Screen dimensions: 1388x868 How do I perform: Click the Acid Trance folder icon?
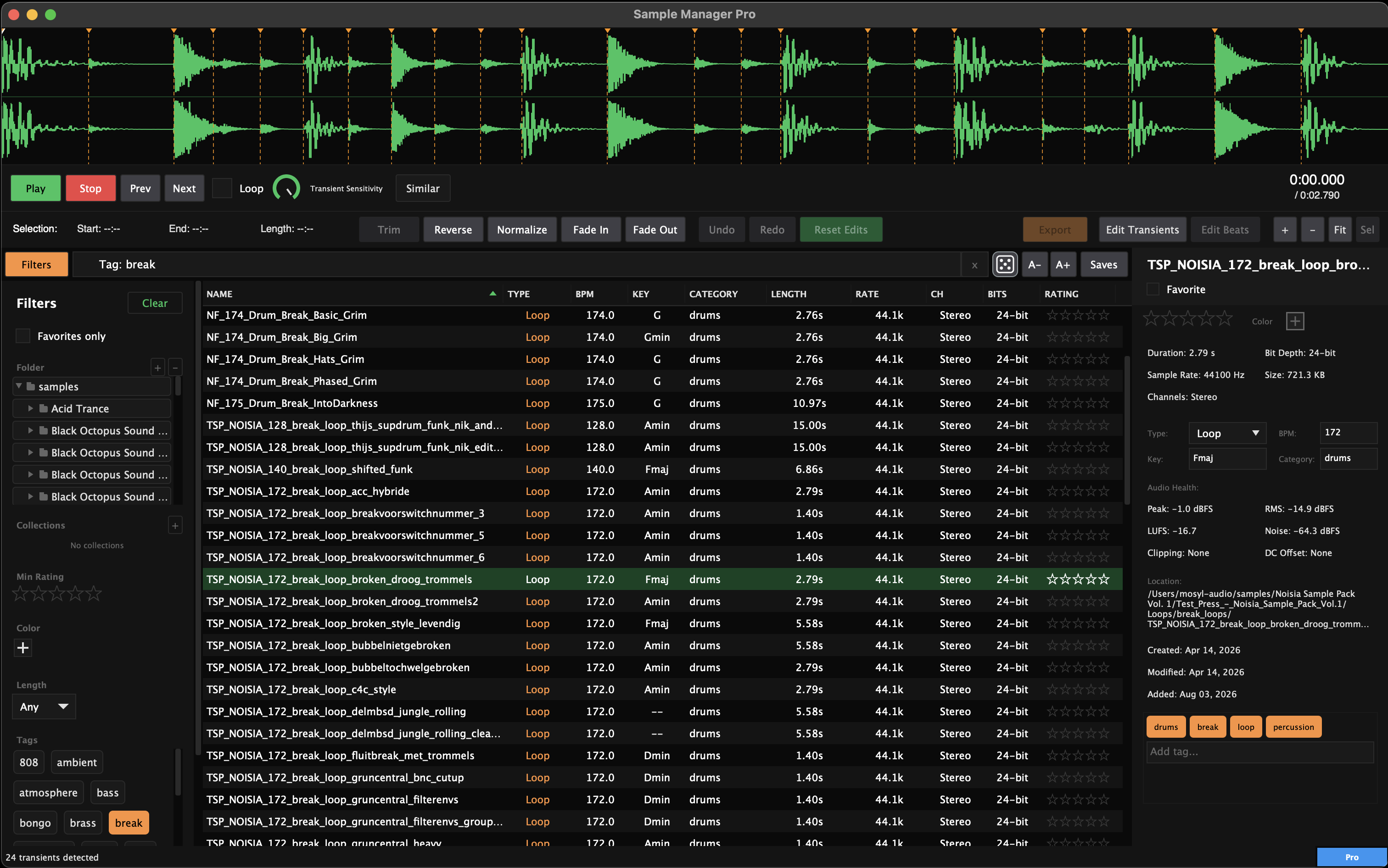(44, 408)
